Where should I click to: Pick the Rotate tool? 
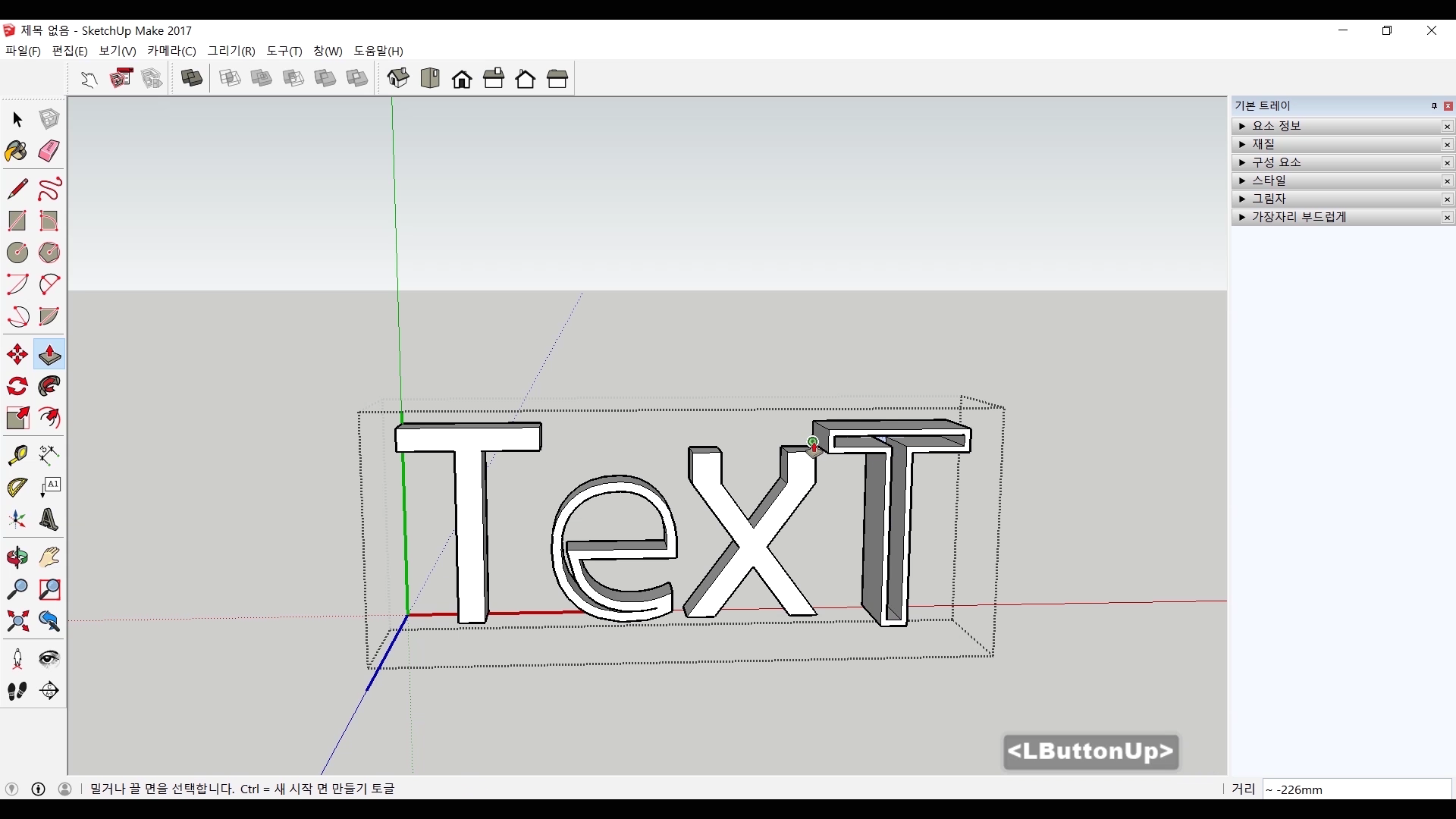coord(17,386)
